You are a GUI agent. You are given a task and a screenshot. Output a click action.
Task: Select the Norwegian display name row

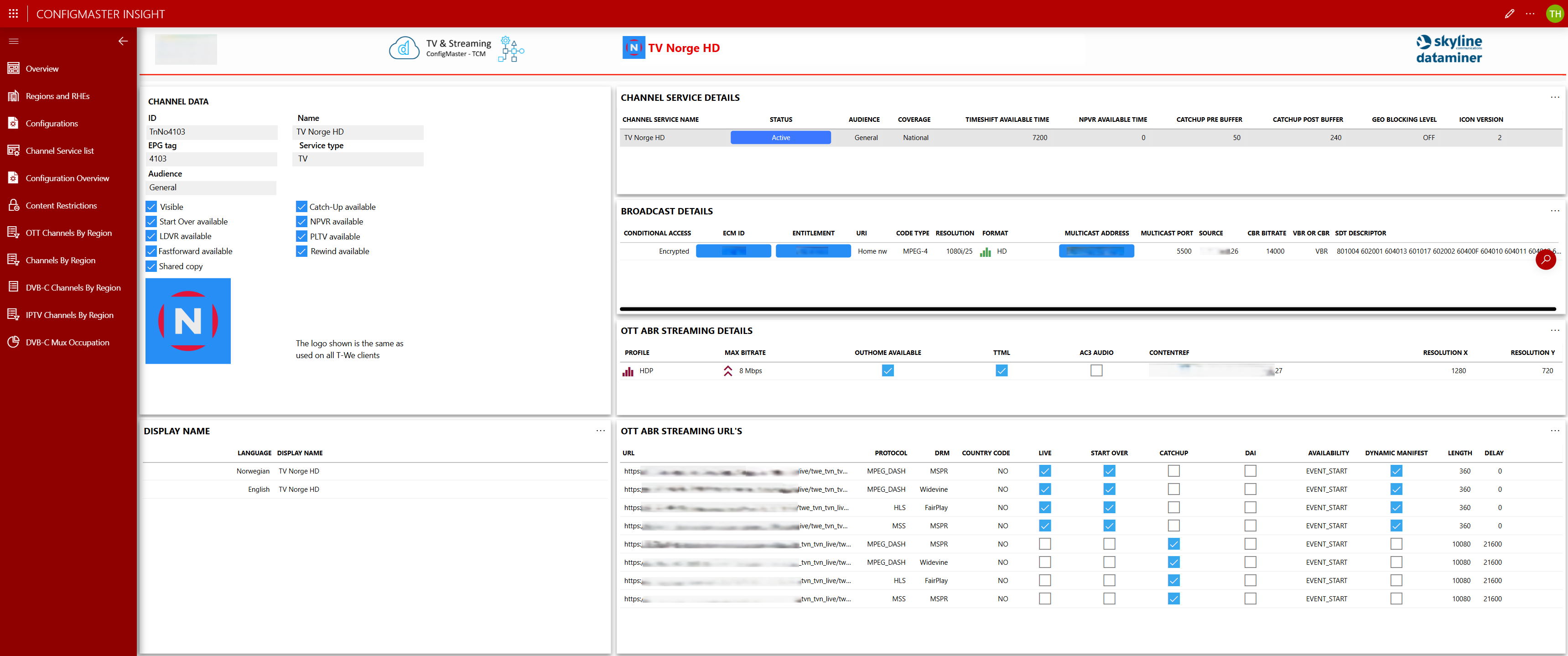[375, 471]
